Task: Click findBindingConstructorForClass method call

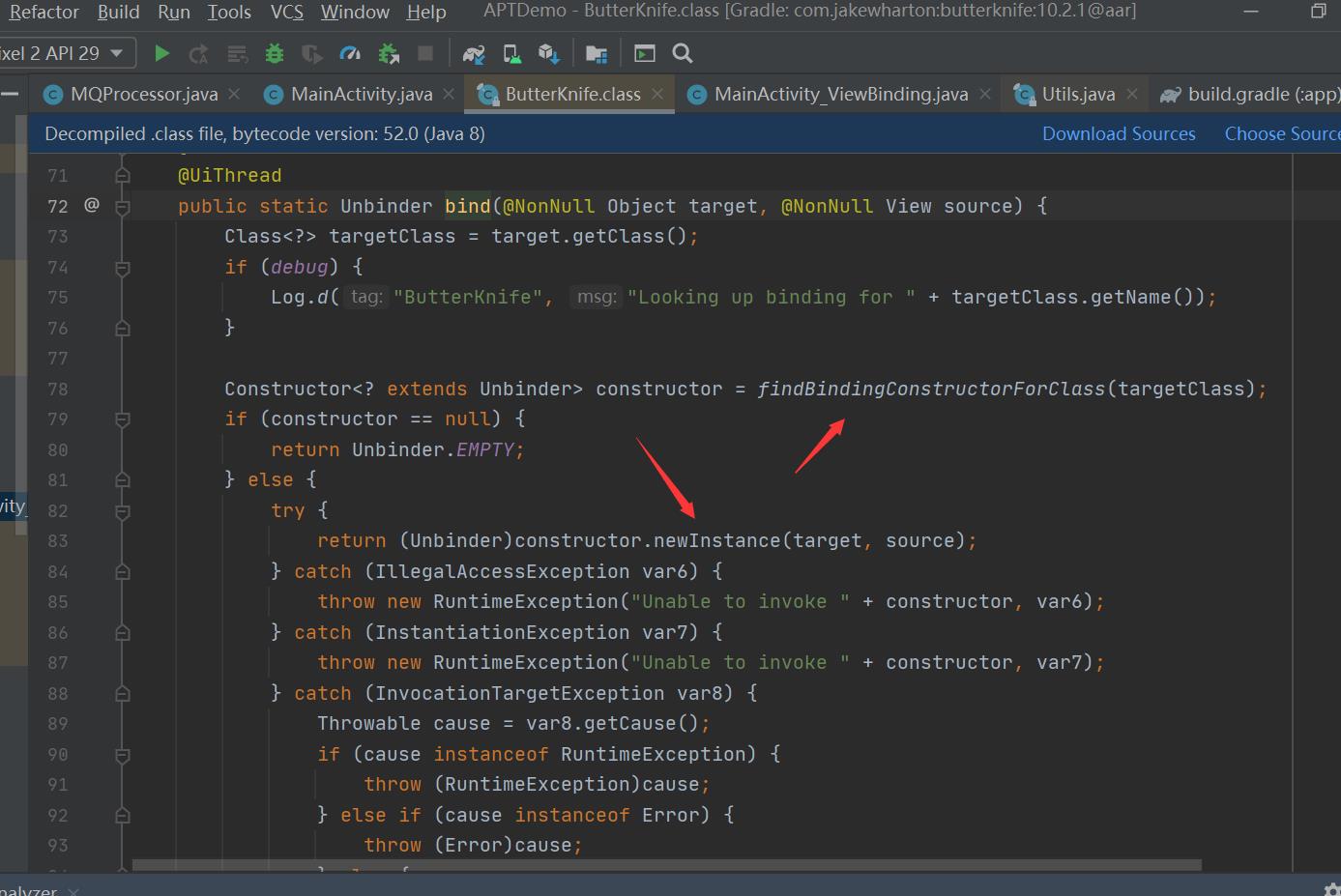Action: click(x=931, y=389)
